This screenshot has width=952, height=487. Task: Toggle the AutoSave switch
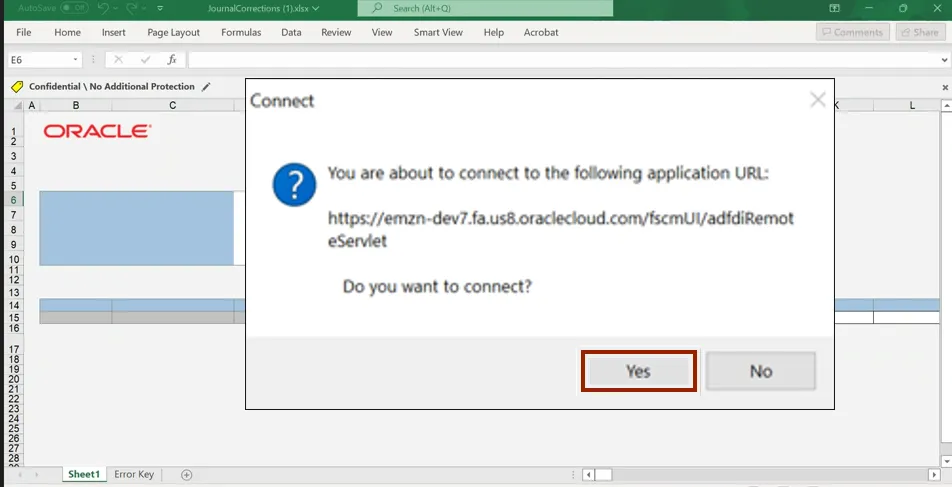click(x=75, y=8)
